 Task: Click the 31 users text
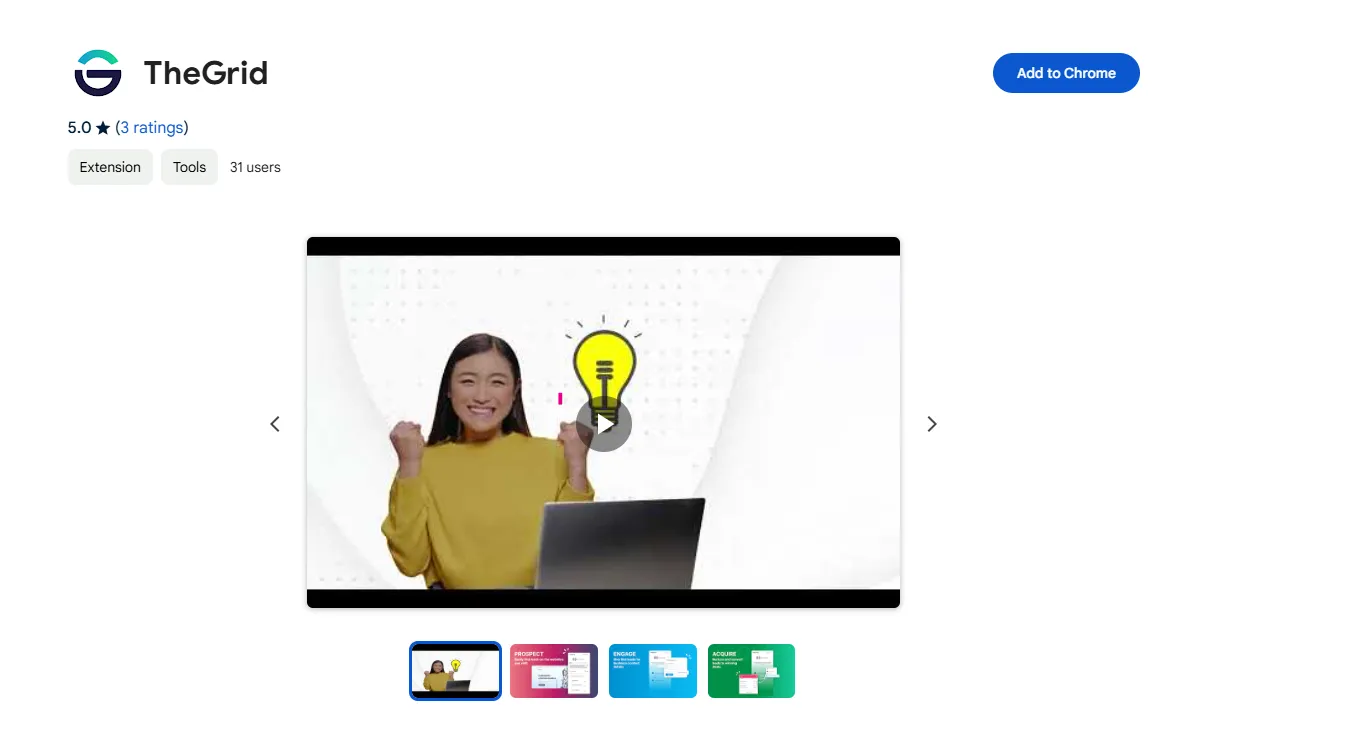pos(255,167)
